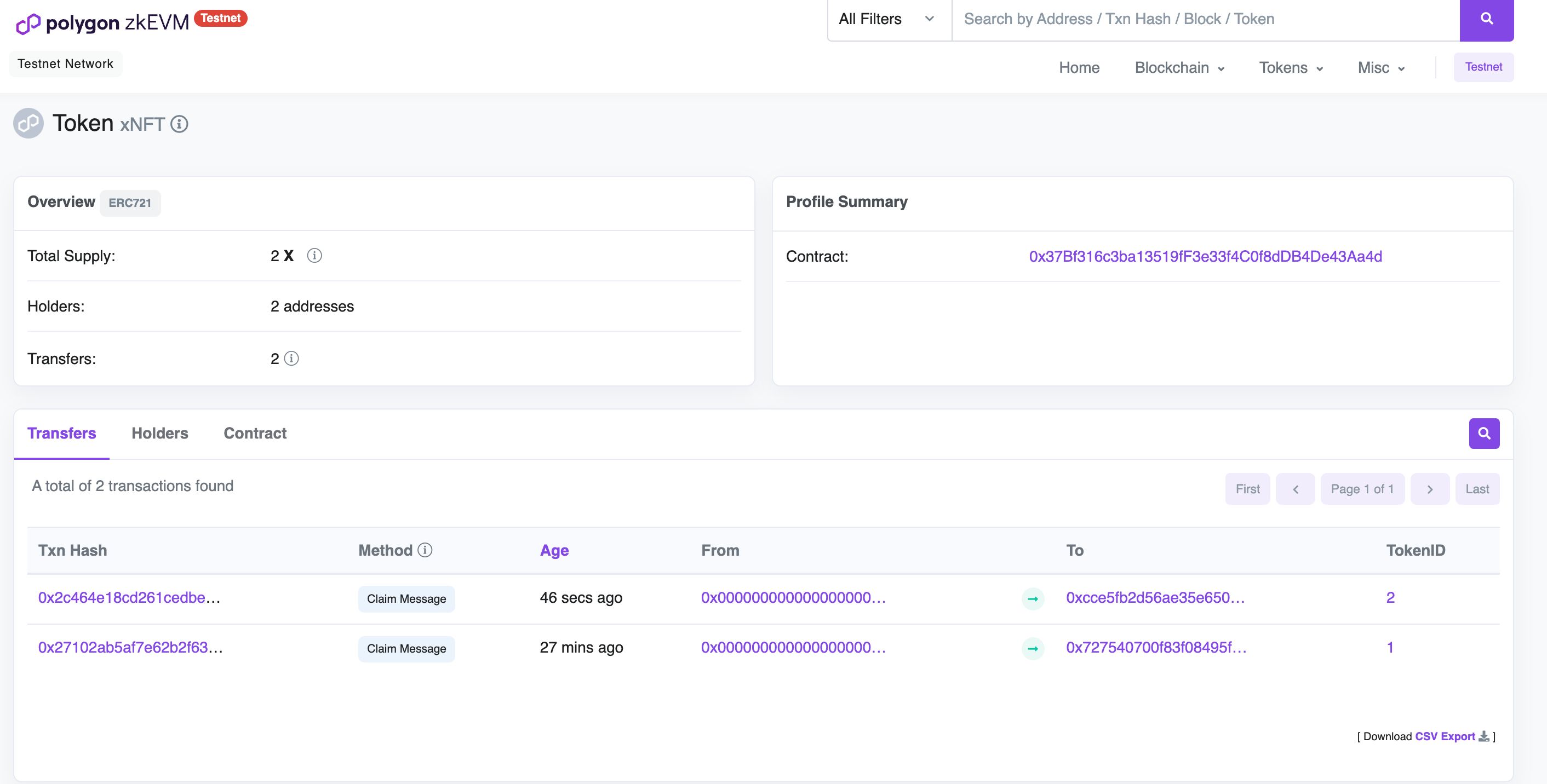Expand the Tokens menu
The image size is (1547, 784).
pyautogui.click(x=1291, y=68)
